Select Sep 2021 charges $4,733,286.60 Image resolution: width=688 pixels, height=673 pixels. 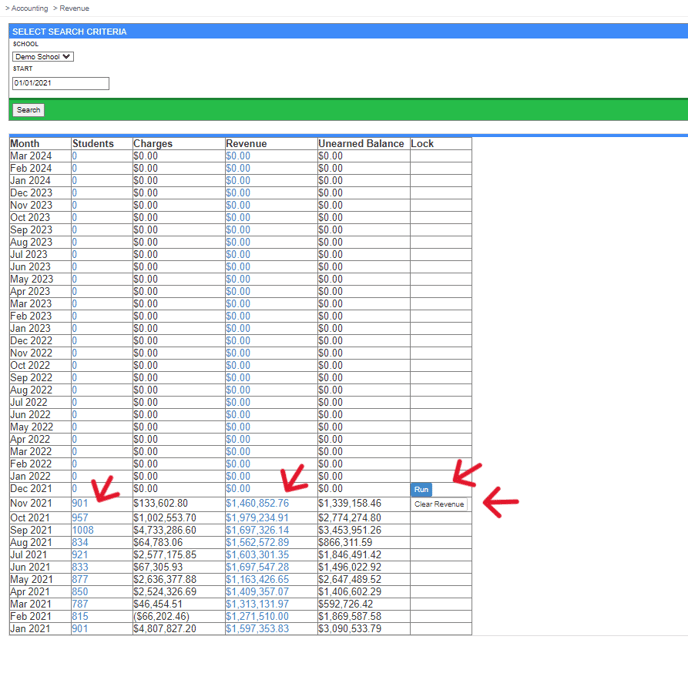click(x=165, y=530)
